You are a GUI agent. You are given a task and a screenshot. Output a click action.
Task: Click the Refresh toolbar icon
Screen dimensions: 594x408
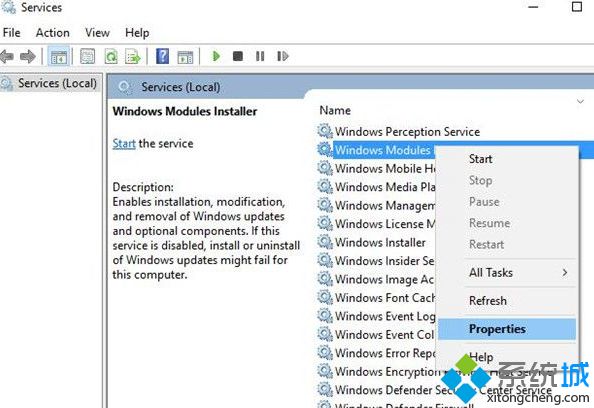coord(111,57)
